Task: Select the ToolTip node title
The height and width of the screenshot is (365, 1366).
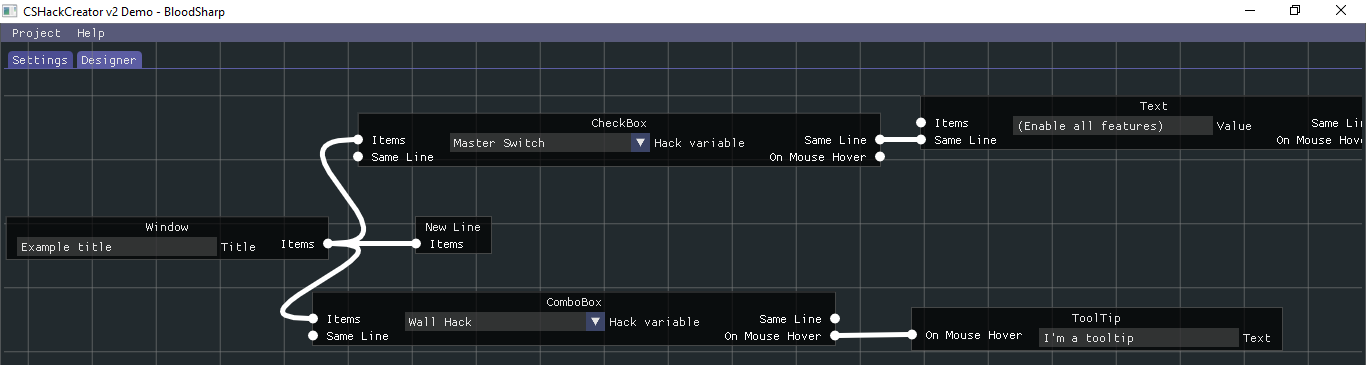Action: click(1097, 318)
